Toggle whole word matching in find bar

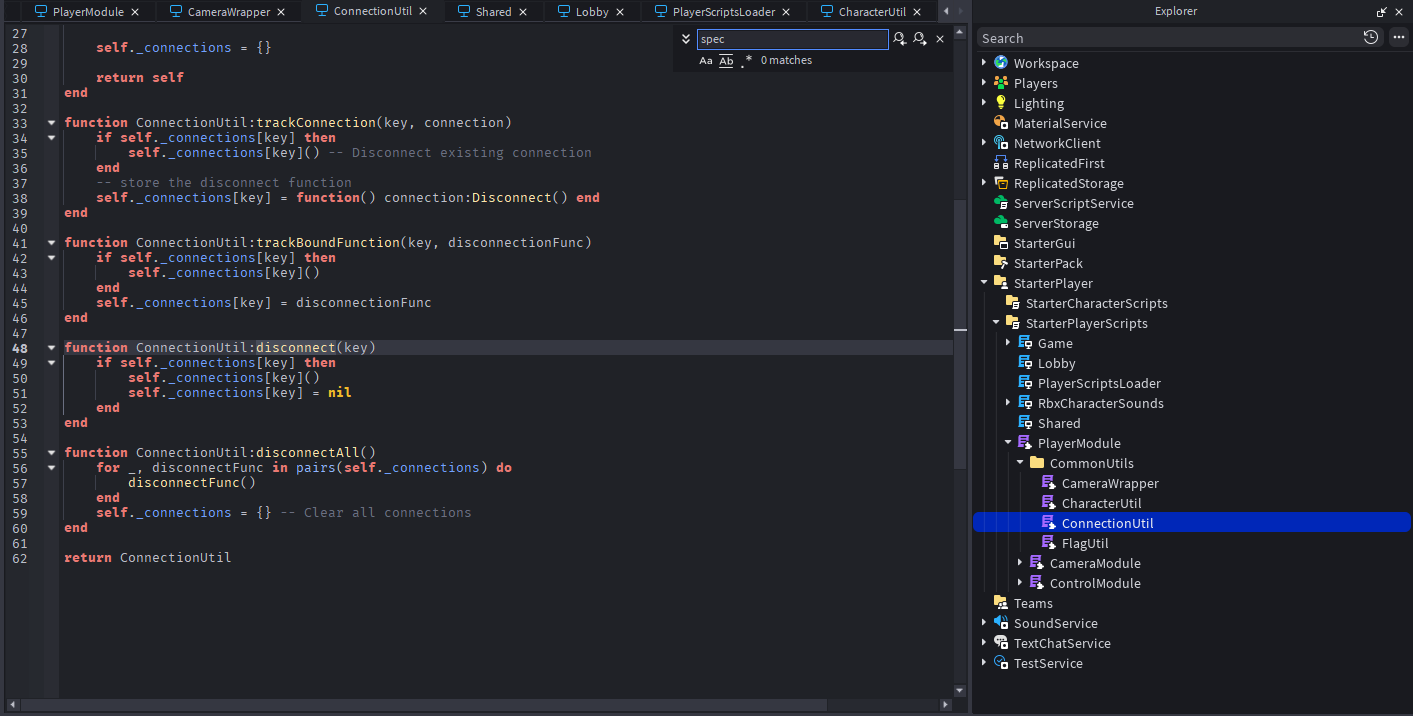(x=727, y=61)
